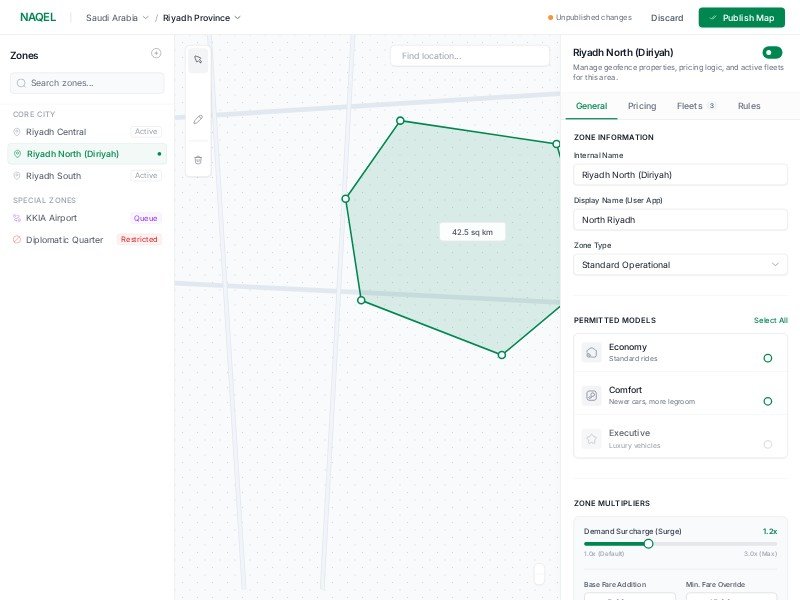Select the pencil draw tool

pyautogui.click(x=198, y=119)
